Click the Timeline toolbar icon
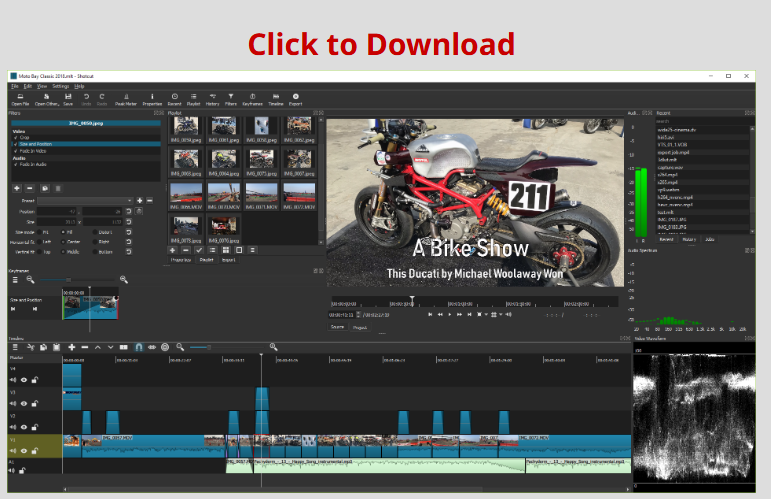The width and height of the screenshot is (771, 499). (x=276, y=99)
